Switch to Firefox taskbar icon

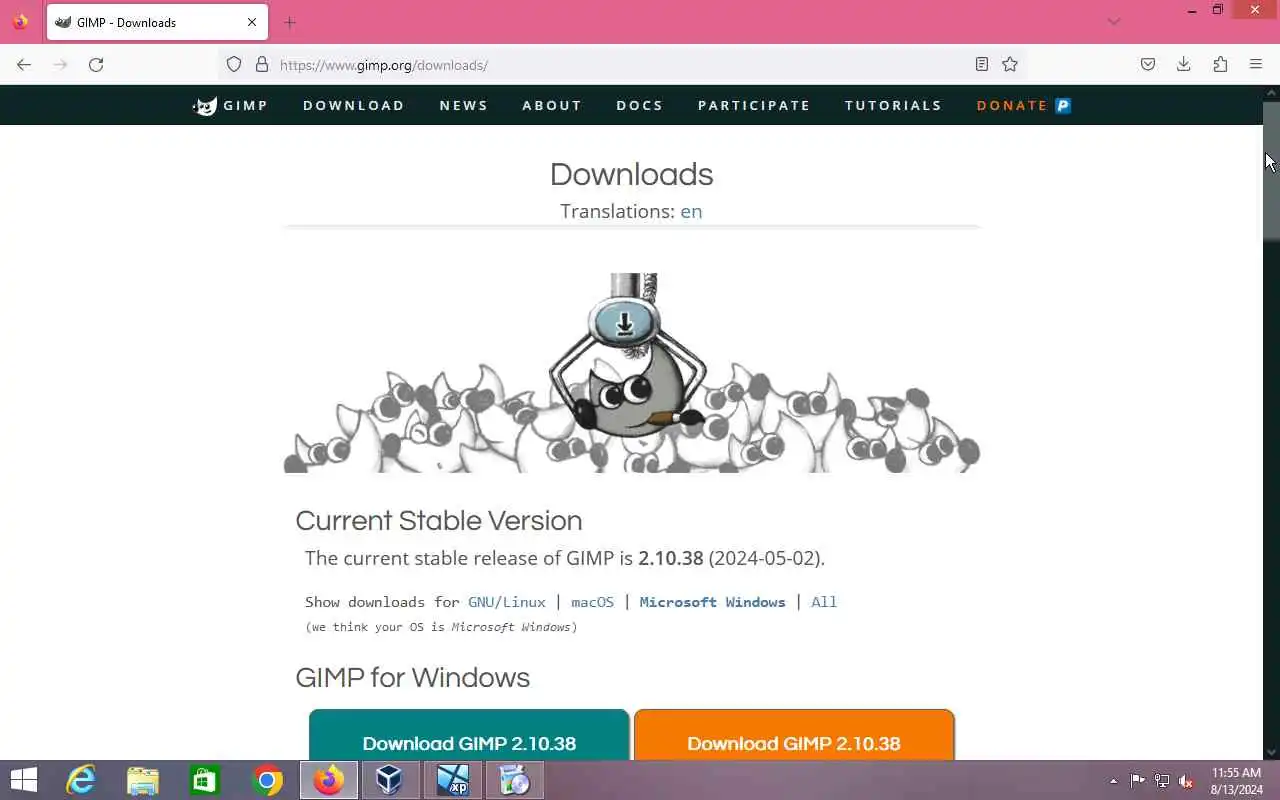click(x=329, y=780)
